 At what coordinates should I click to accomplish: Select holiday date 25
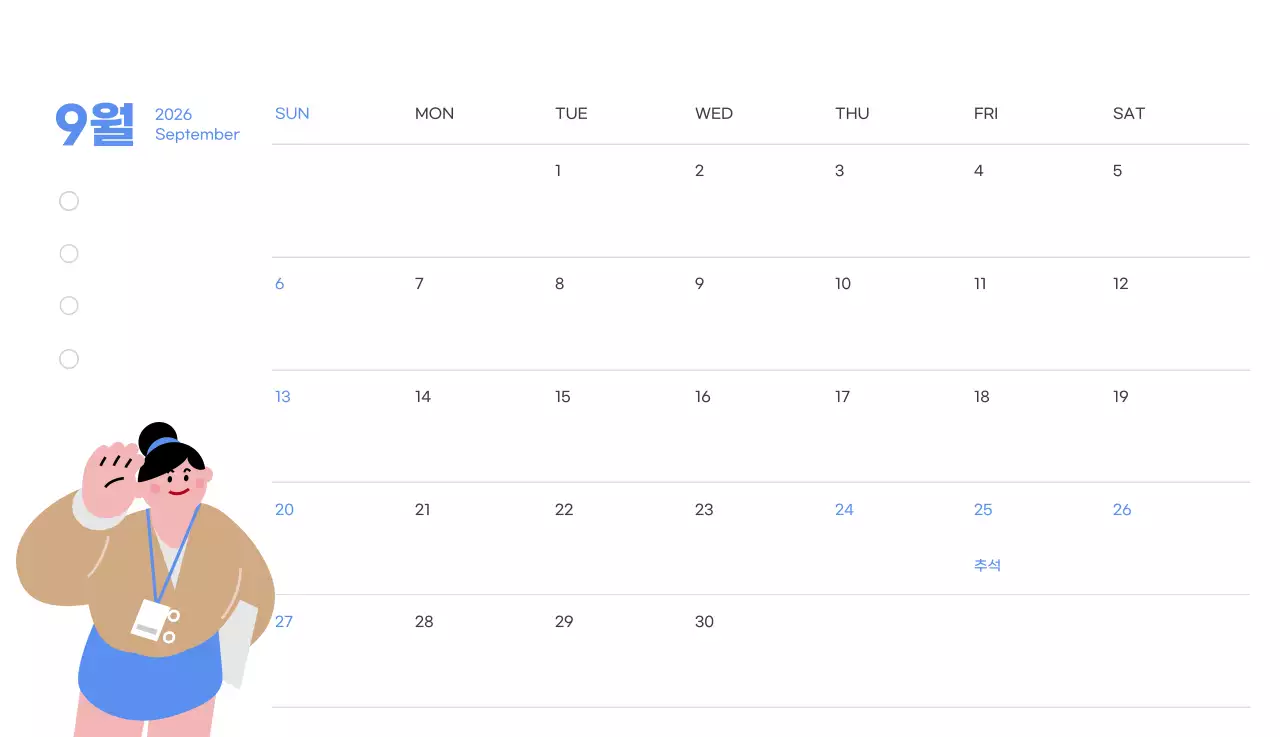(983, 510)
